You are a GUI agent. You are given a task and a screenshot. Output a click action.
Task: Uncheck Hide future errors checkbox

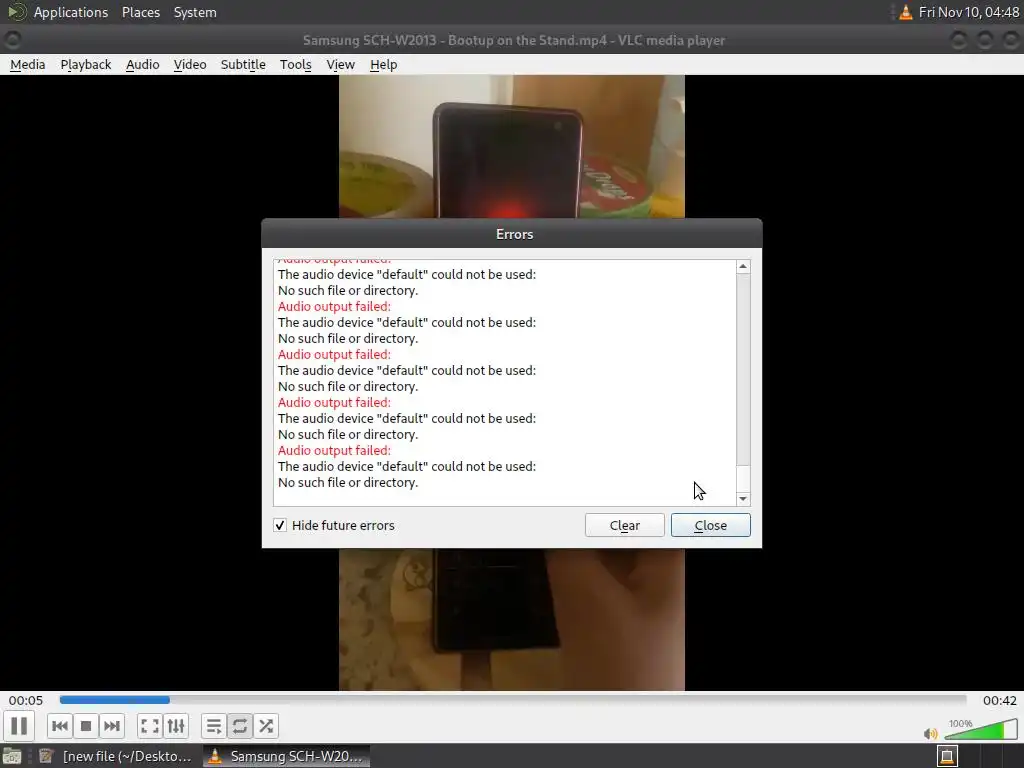[x=280, y=525]
